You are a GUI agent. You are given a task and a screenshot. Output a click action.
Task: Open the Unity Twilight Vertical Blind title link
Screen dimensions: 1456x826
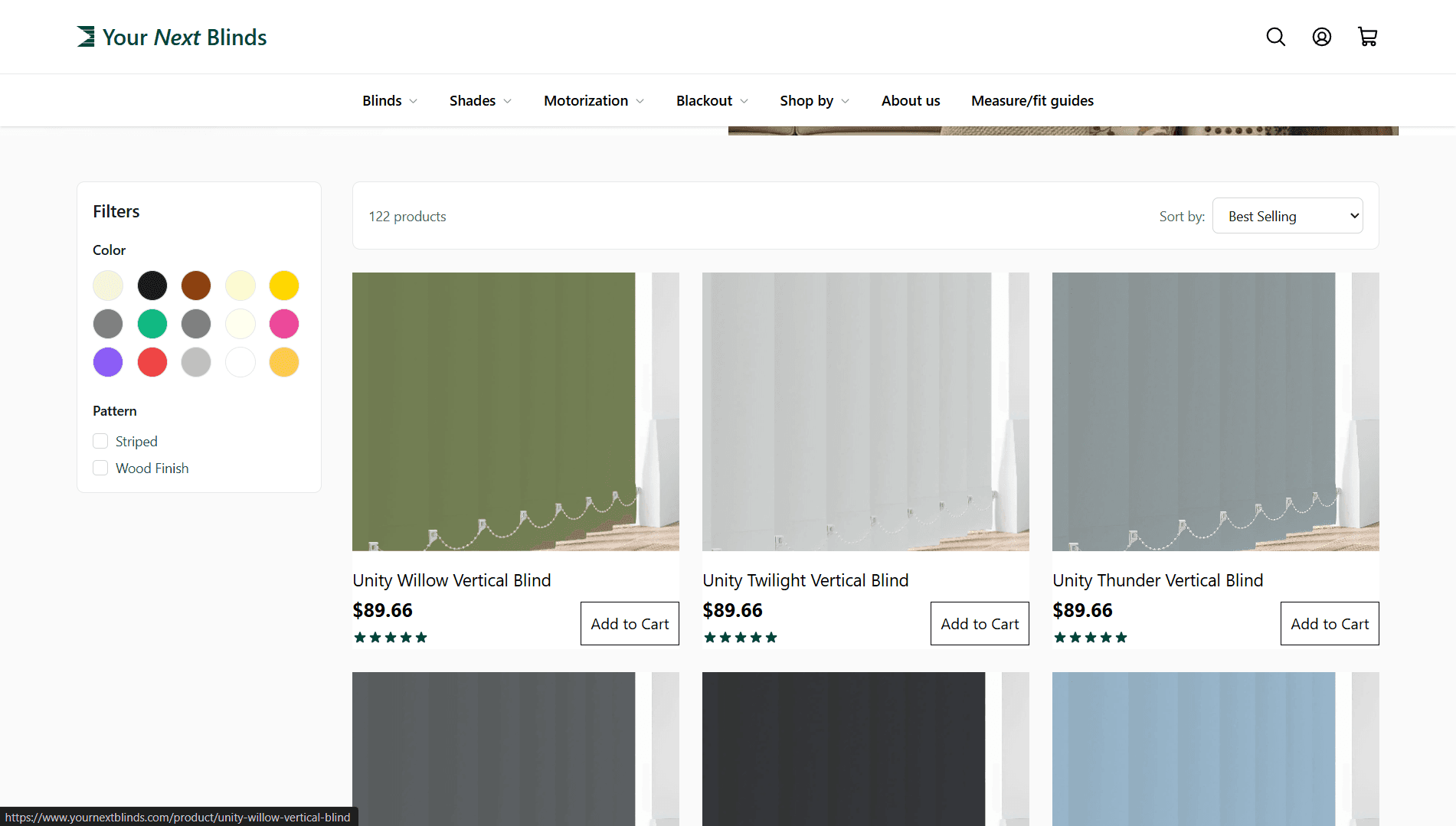pos(806,580)
